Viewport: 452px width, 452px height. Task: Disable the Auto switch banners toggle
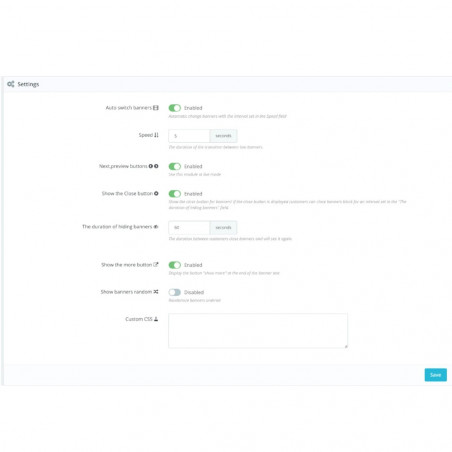coord(175,108)
